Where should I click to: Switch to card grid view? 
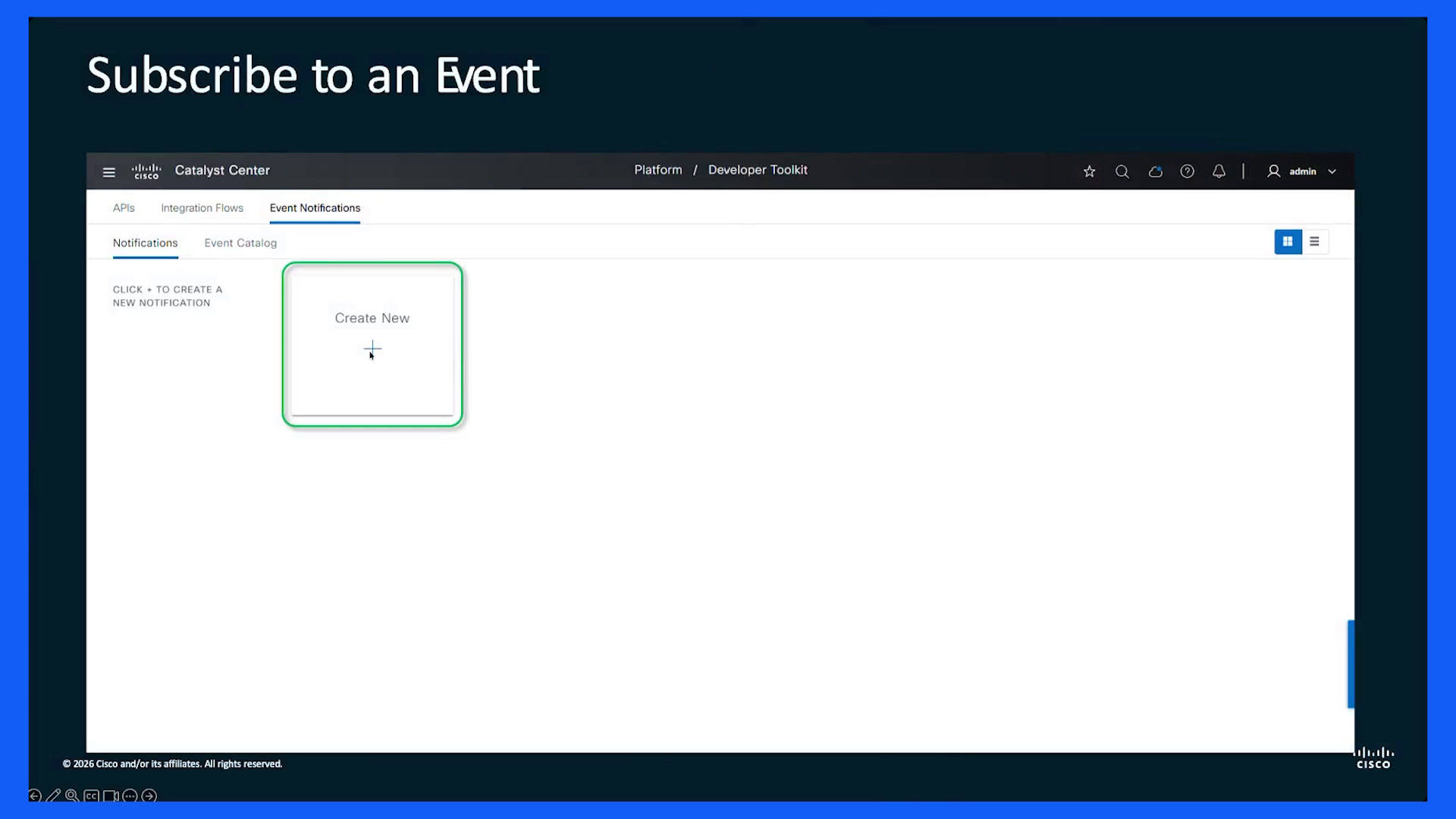pyautogui.click(x=1288, y=242)
